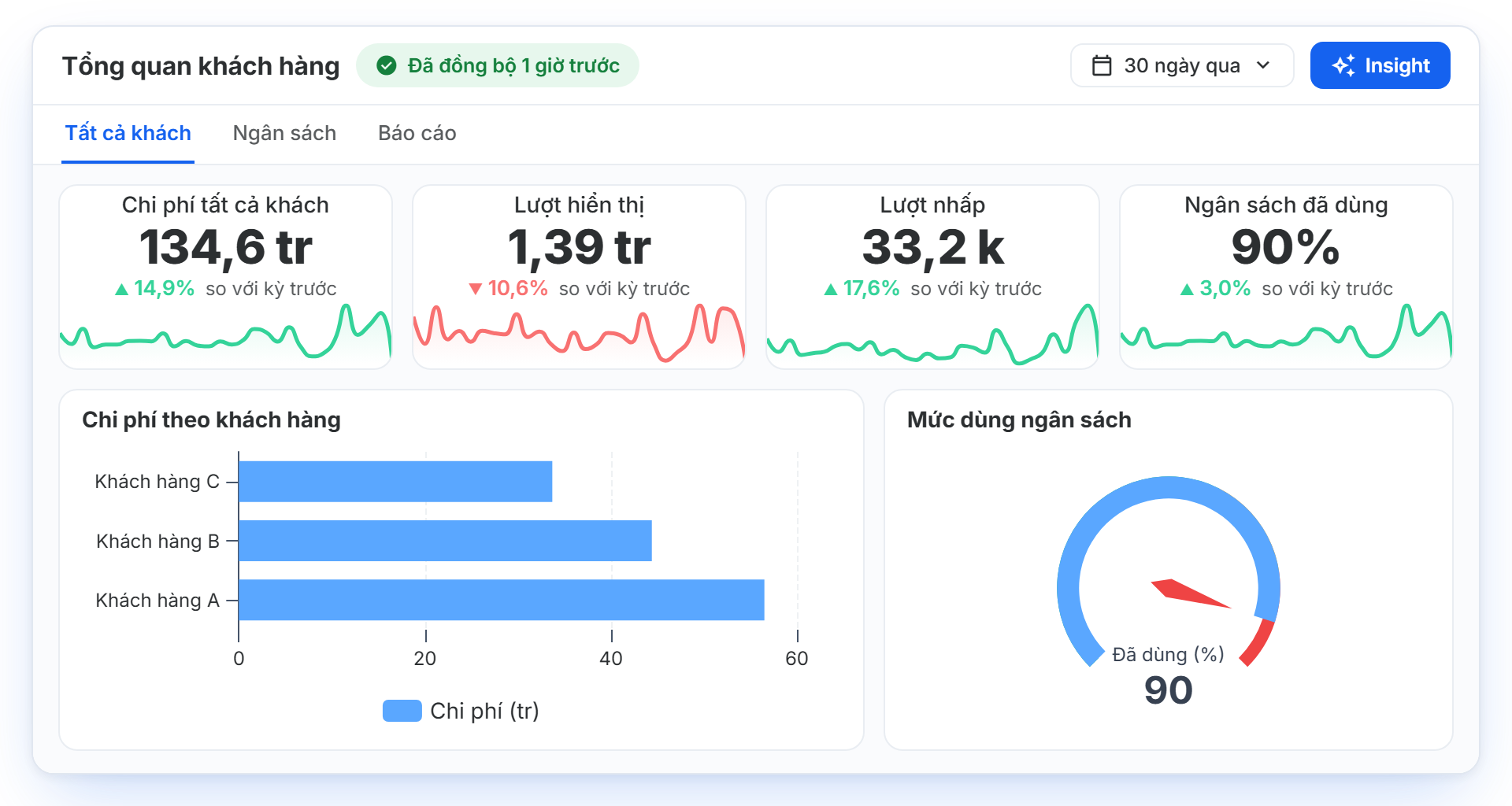Click the 10,6% change value
Viewport: 1512px width, 806px height.
[517, 289]
